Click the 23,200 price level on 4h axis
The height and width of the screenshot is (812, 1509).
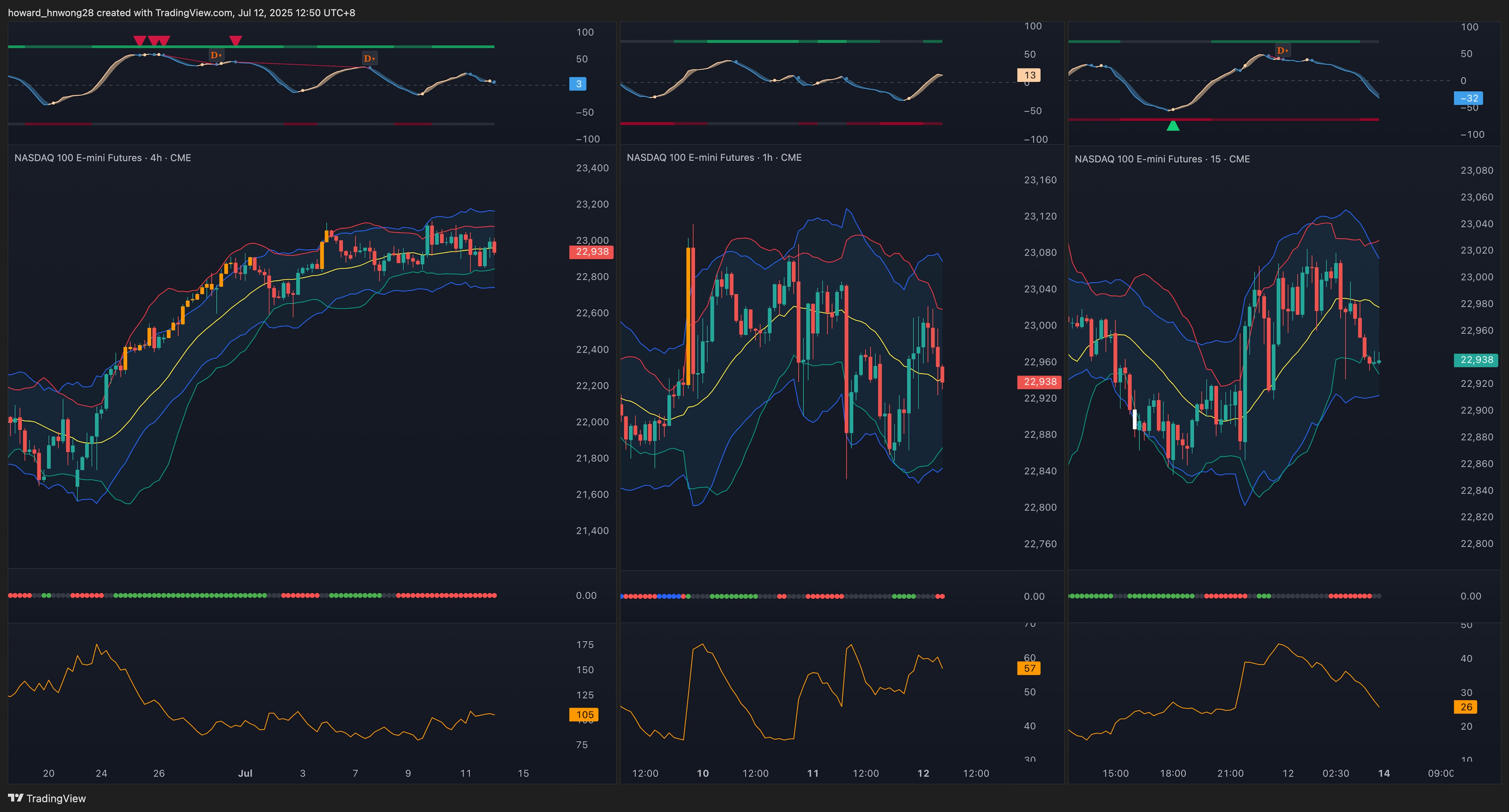[x=592, y=204]
